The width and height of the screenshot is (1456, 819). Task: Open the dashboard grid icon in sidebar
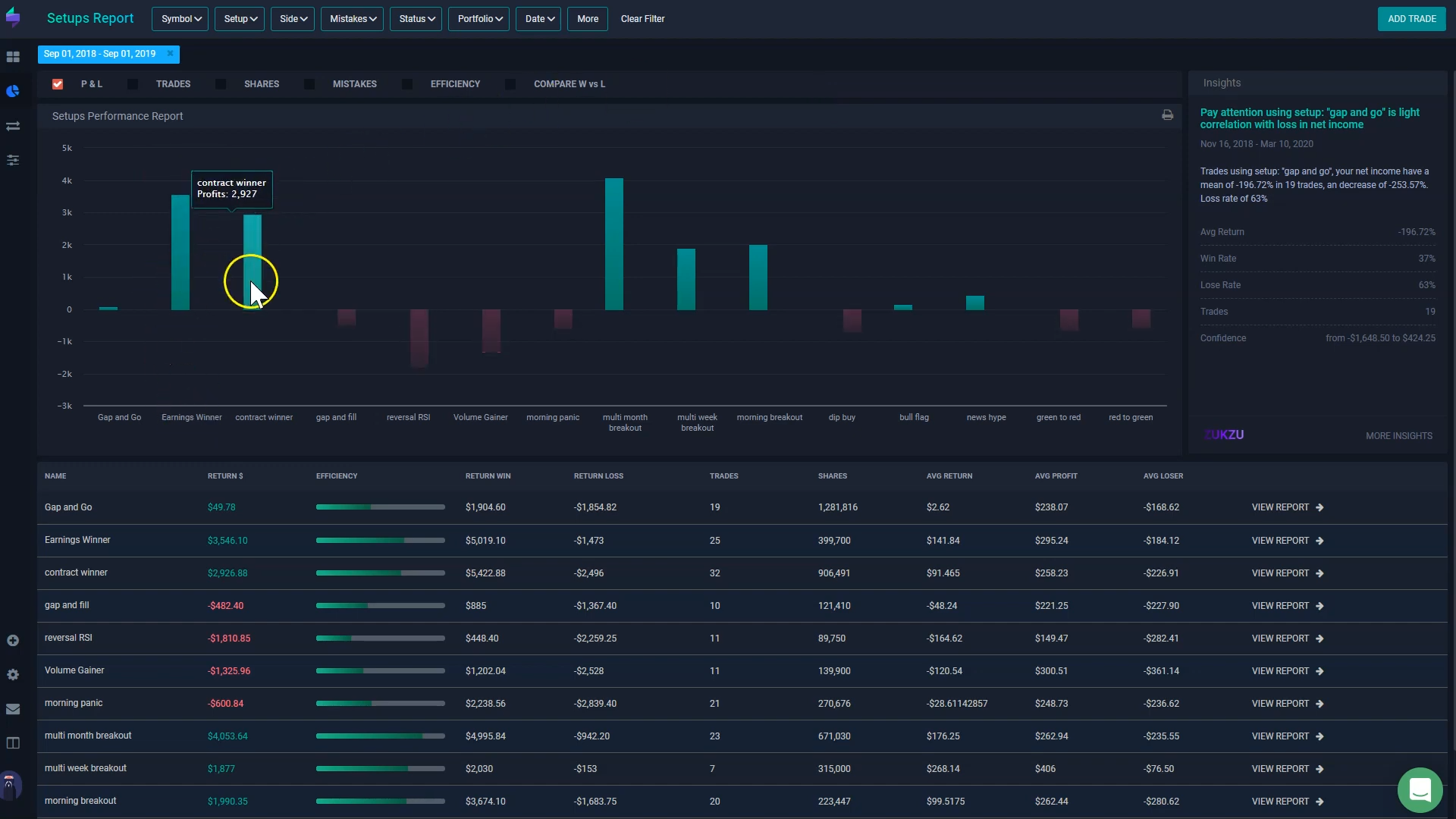tap(13, 57)
